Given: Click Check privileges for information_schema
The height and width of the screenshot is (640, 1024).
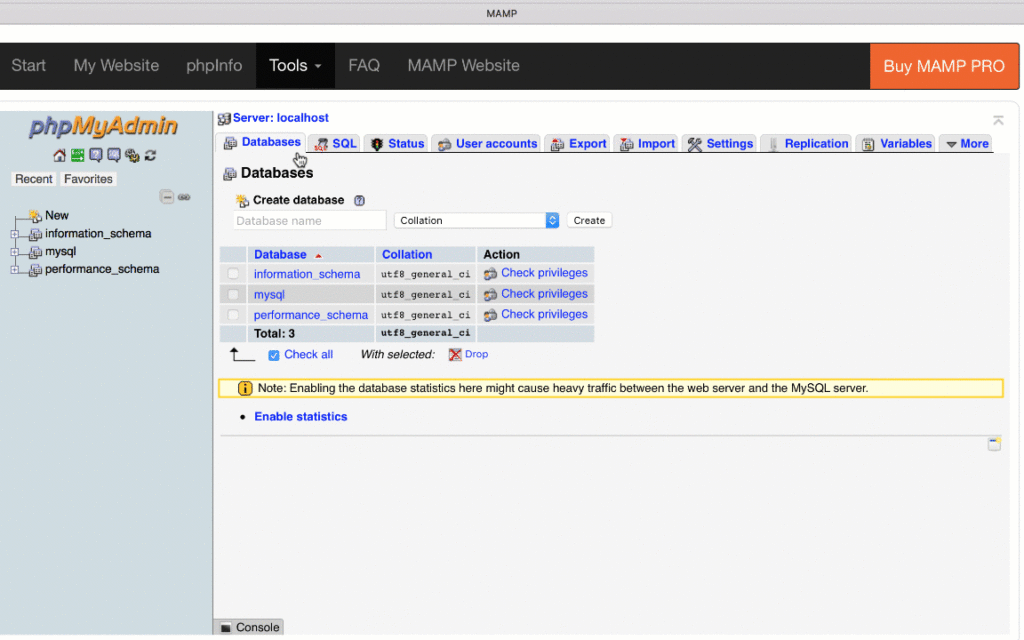Looking at the screenshot, I should (544, 273).
